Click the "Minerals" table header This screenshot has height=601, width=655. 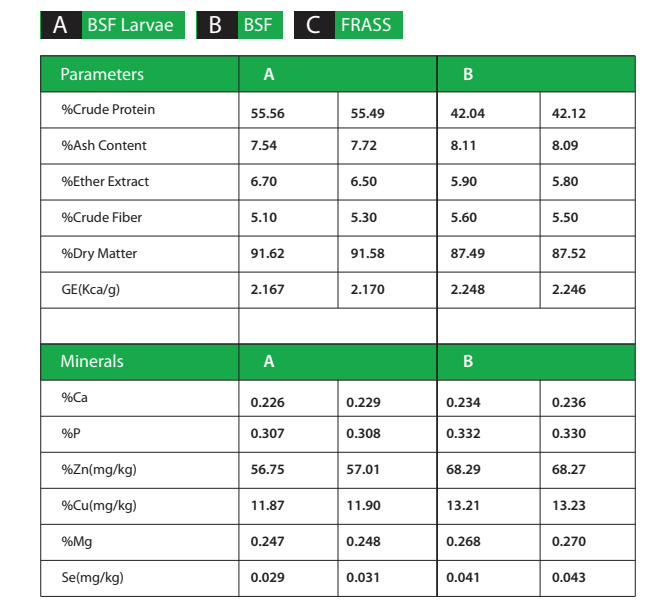[x=92, y=361]
